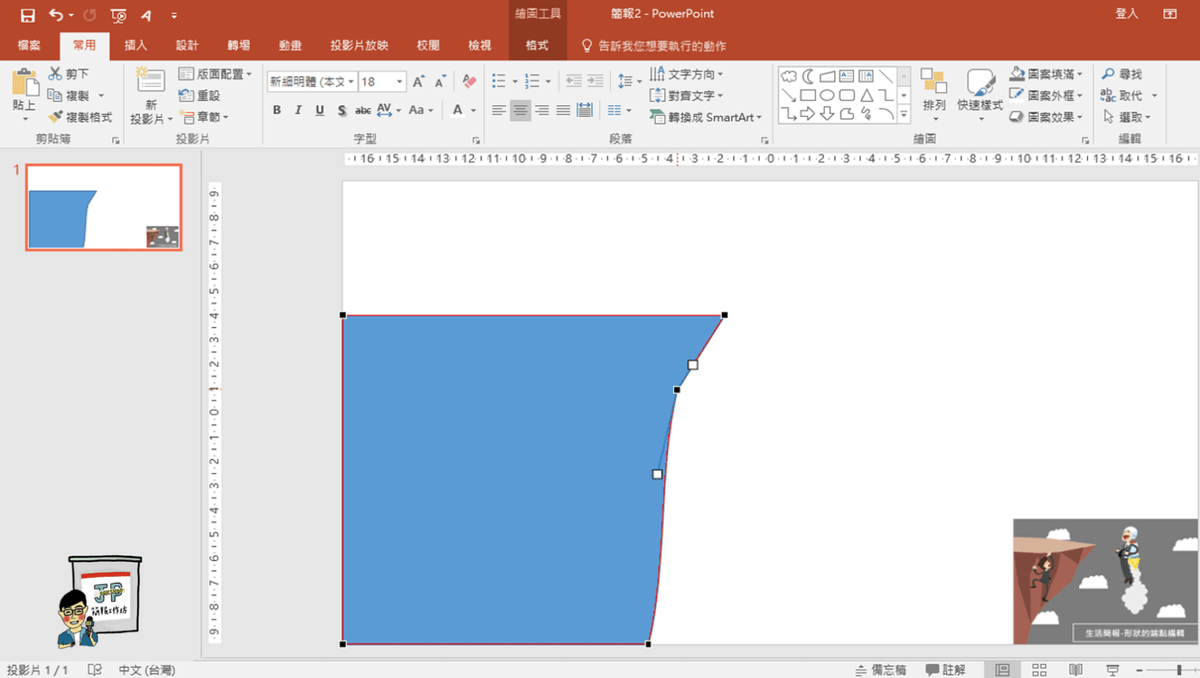Click the zoom slider handle in status bar
1200x678 pixels.
(x=1178, y=670)
